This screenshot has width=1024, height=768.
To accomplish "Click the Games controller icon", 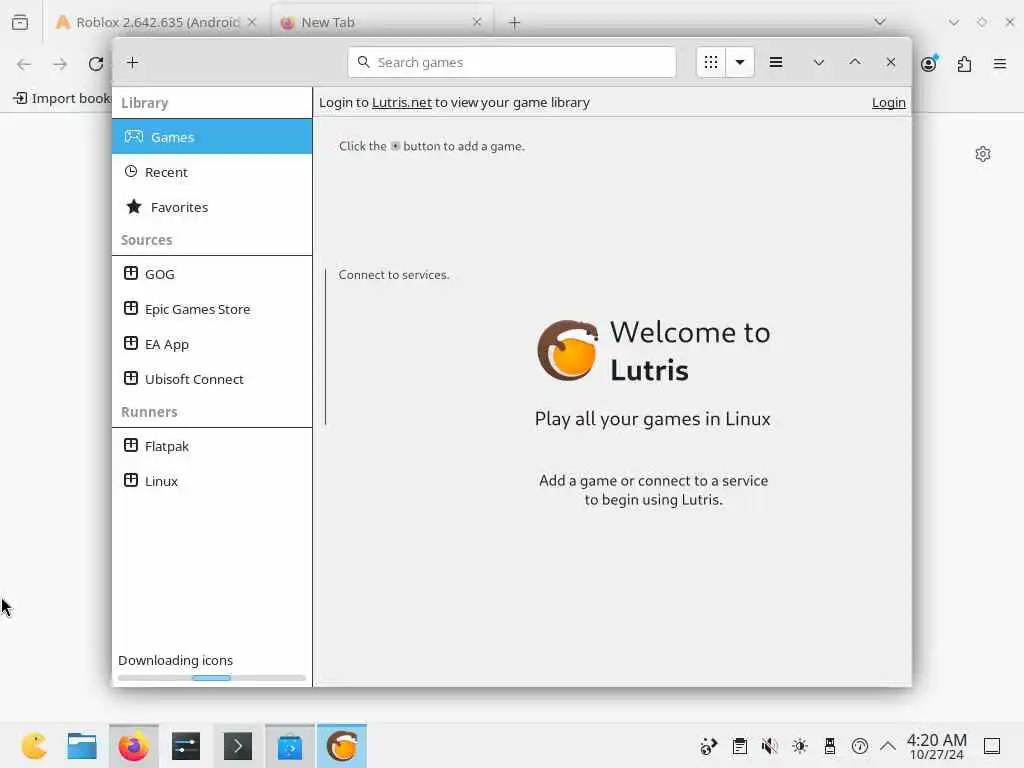I will 134,136.
